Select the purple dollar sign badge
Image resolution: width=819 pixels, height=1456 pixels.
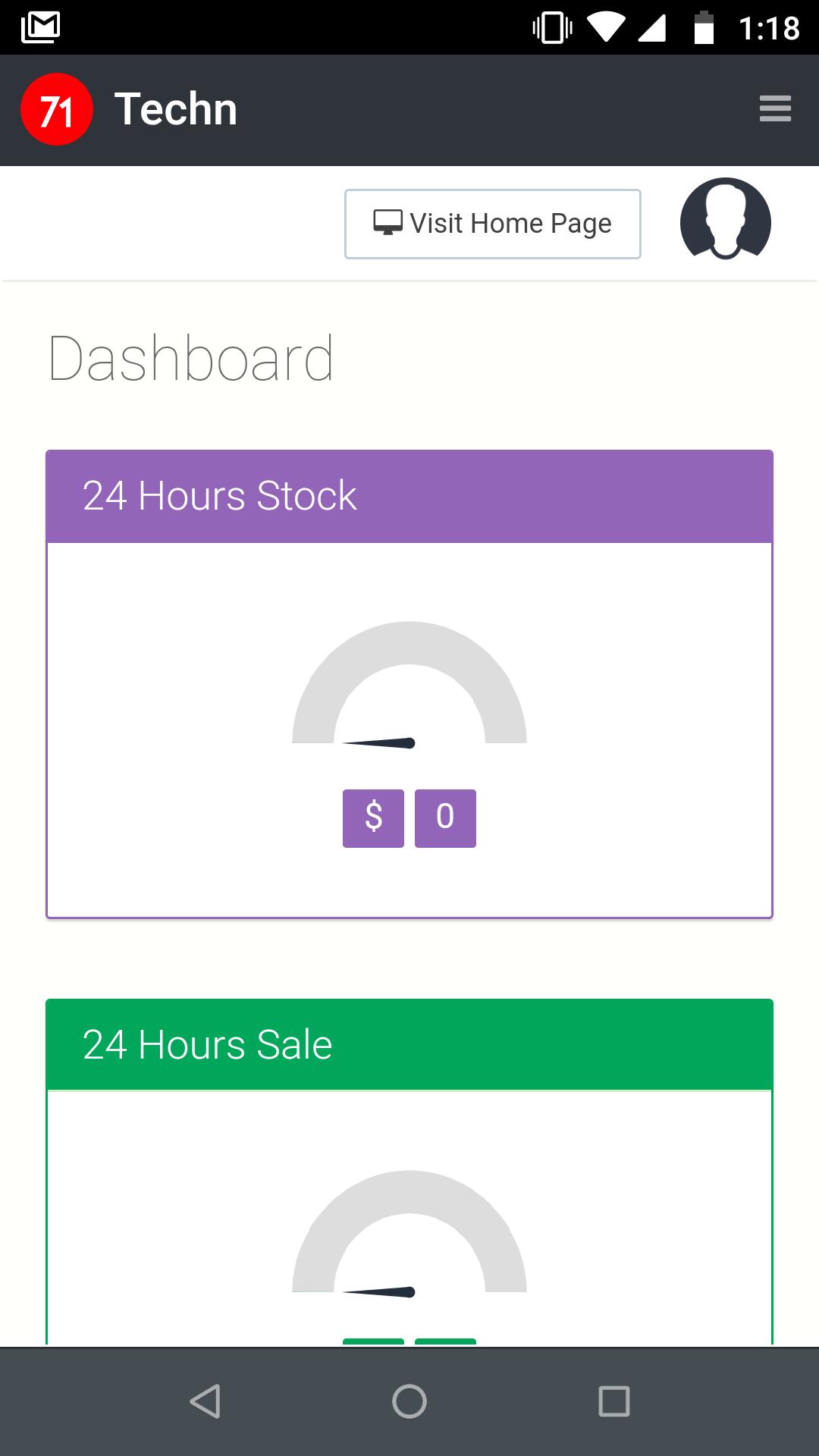pyautogui.click(x=373, y=818)
